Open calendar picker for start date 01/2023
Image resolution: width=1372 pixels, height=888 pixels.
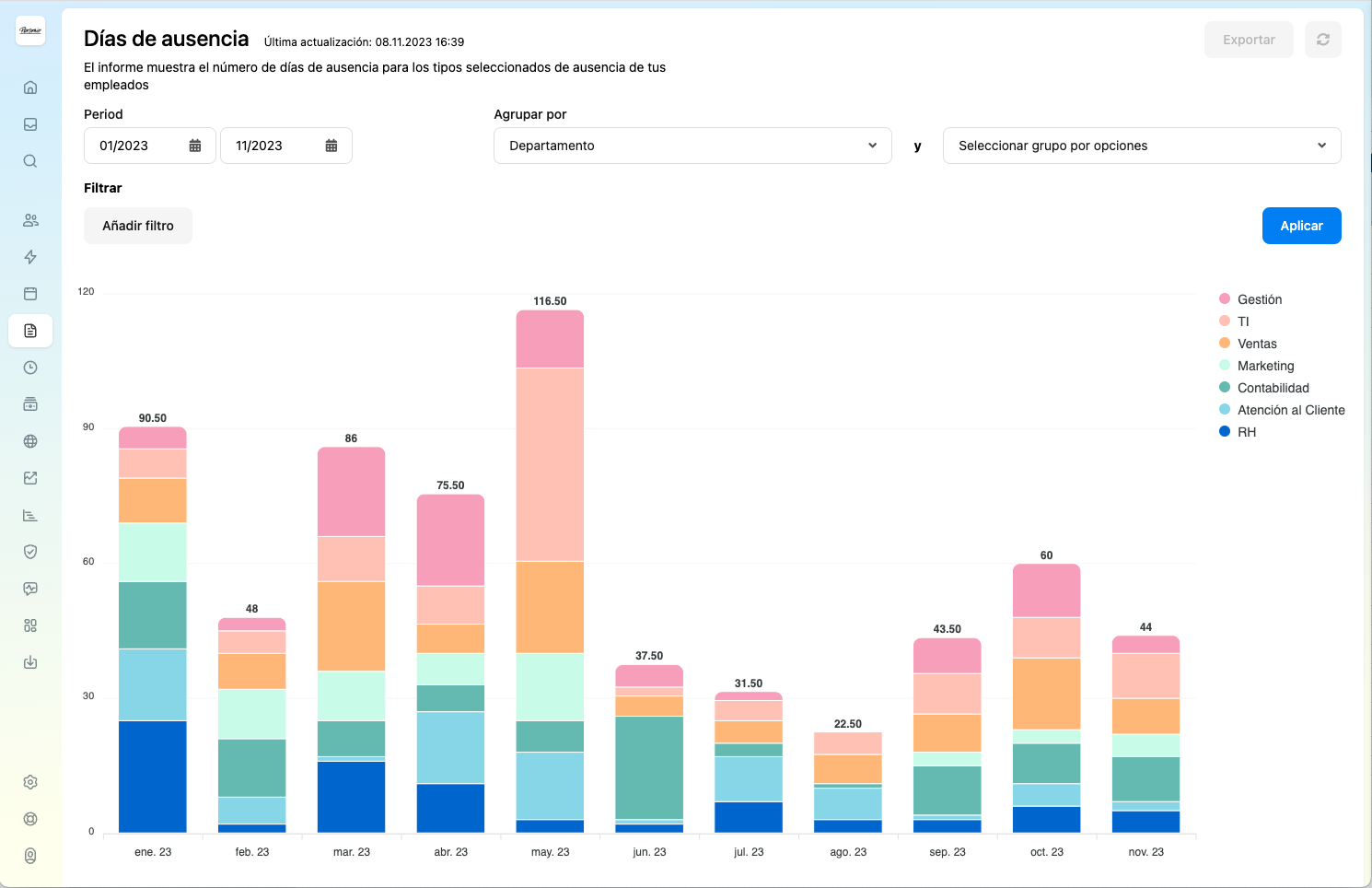195,146
